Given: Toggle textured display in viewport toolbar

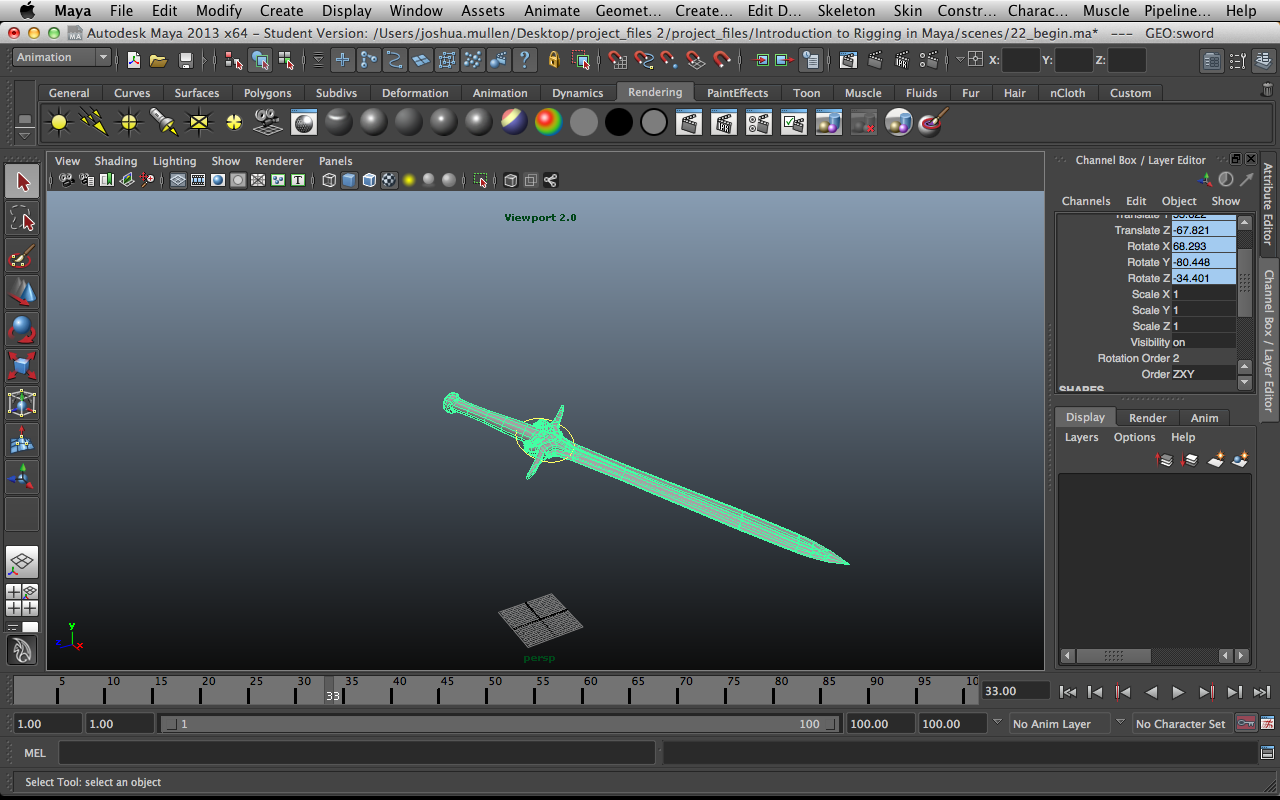Looking at the screenshot, I should pos(389,180).
